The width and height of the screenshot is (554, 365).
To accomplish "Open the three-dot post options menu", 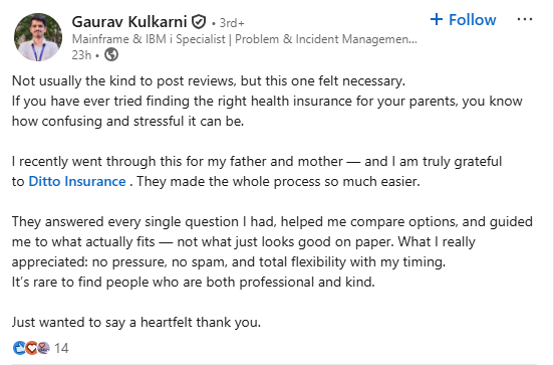I will pyautogui.click(x=525, y=19).
